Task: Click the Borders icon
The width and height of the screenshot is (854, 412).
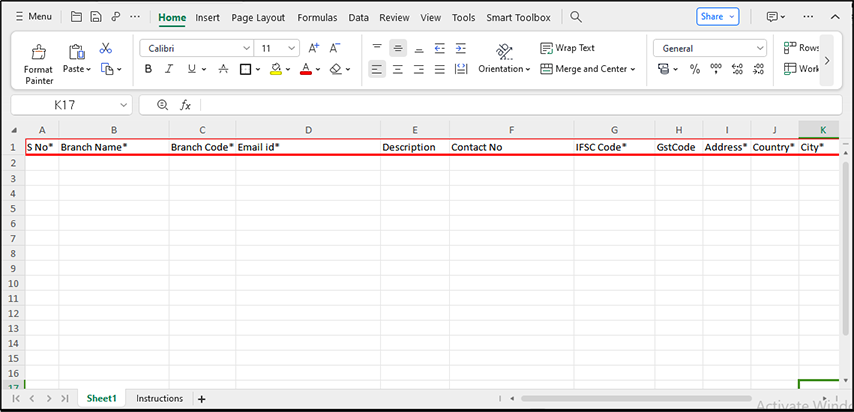Action: [x=246, y=69]
